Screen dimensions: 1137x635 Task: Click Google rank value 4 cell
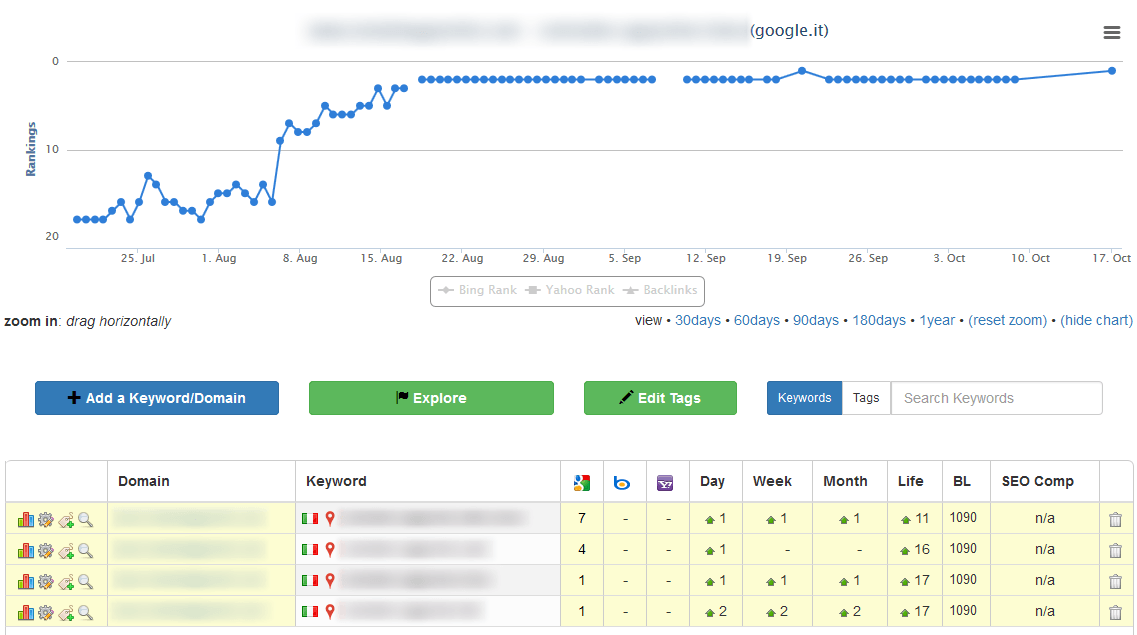(x=582, y=549)
